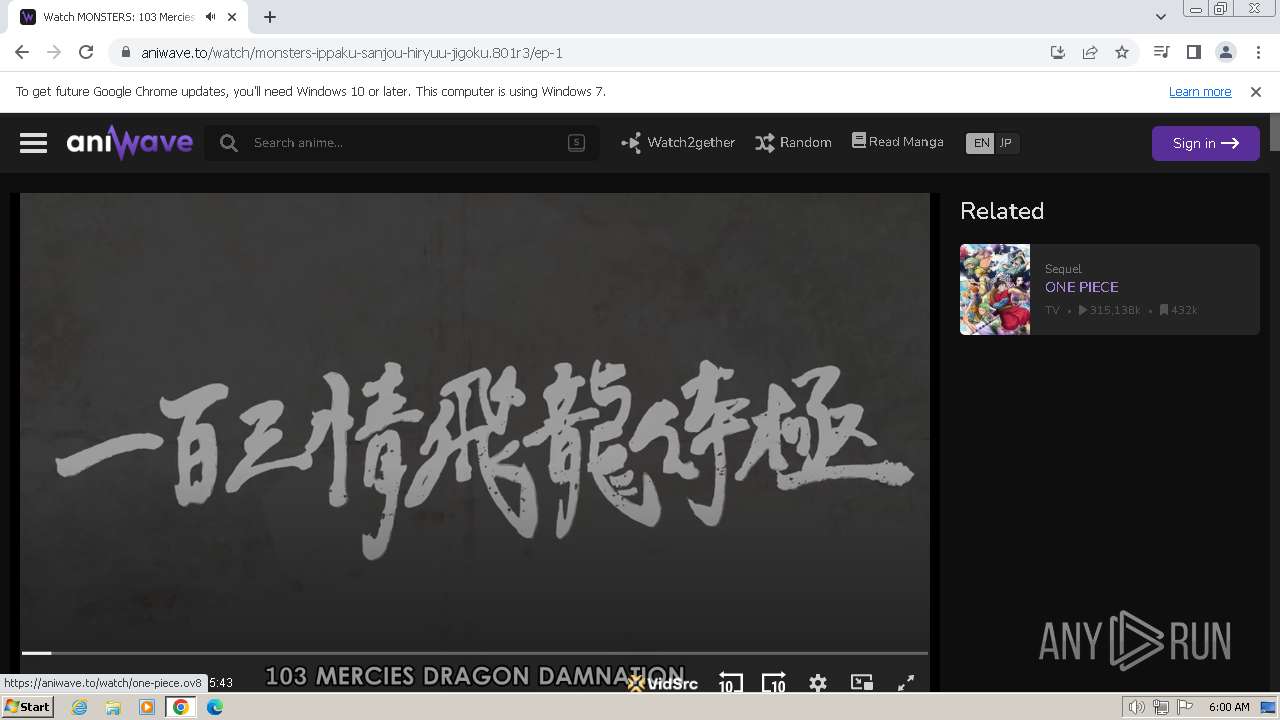The width and height of the screenshot is (1280, 720).
Task: Open a new browser tab
Action: click(x=270, y=17)
